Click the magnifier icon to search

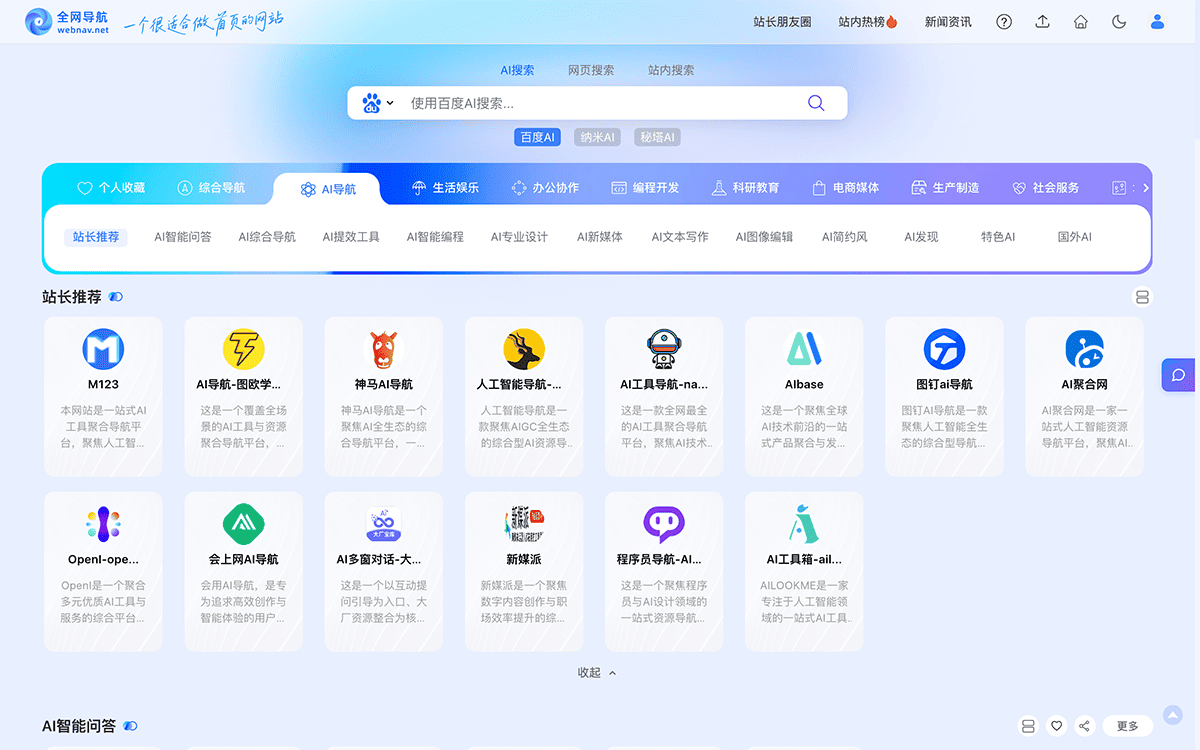(x=815, y=102)
